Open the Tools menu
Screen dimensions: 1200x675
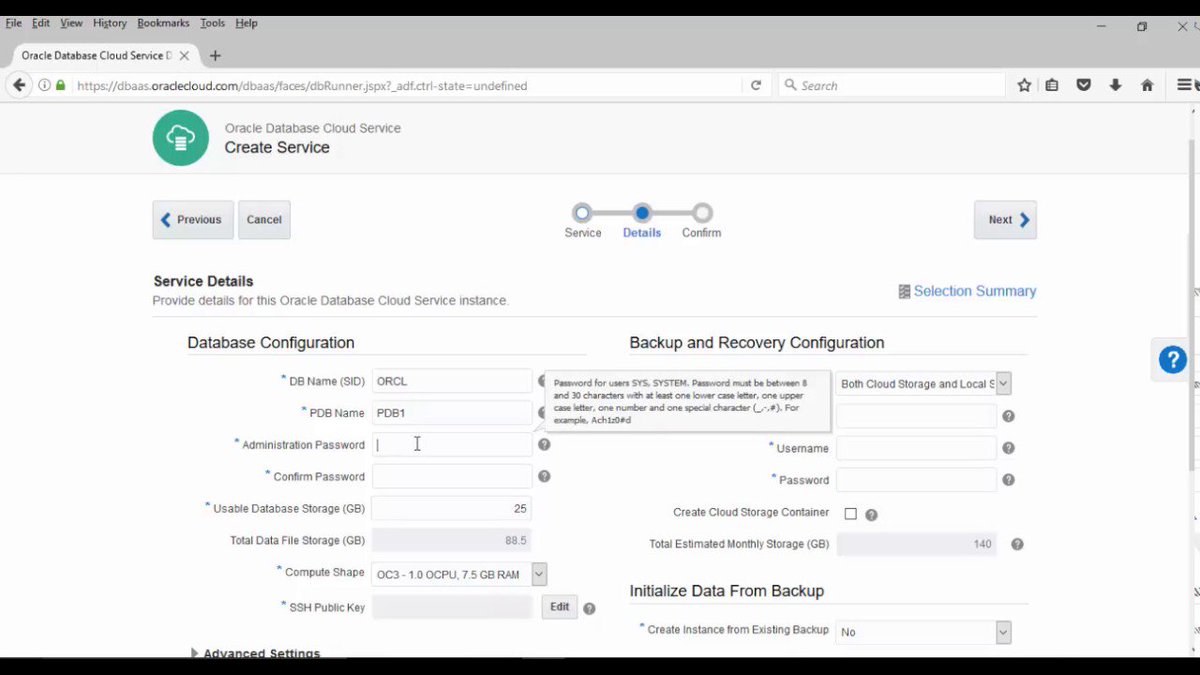(x=212, y=23)
